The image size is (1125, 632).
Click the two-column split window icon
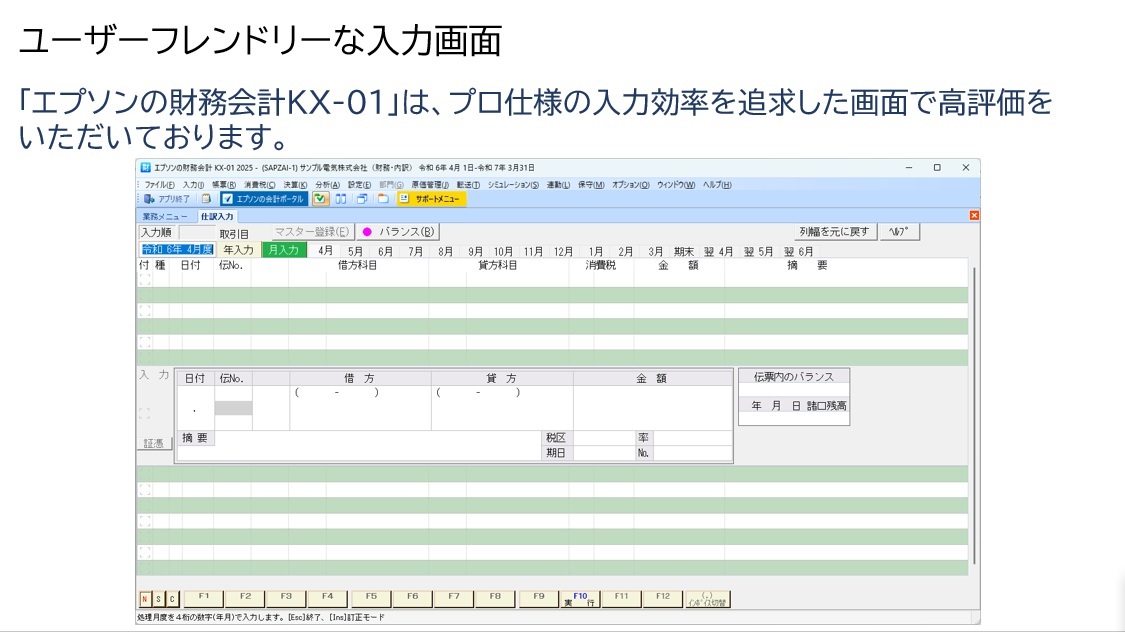pos(341,199)
